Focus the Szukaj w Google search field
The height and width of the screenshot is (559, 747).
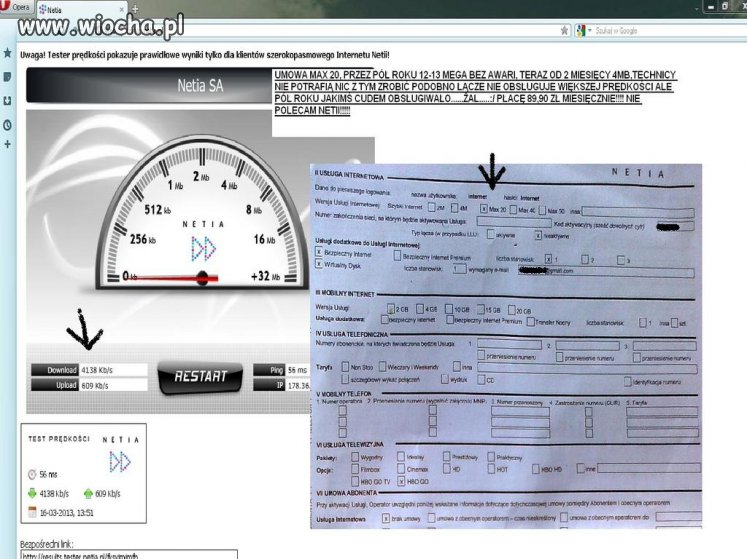(667, 30)
